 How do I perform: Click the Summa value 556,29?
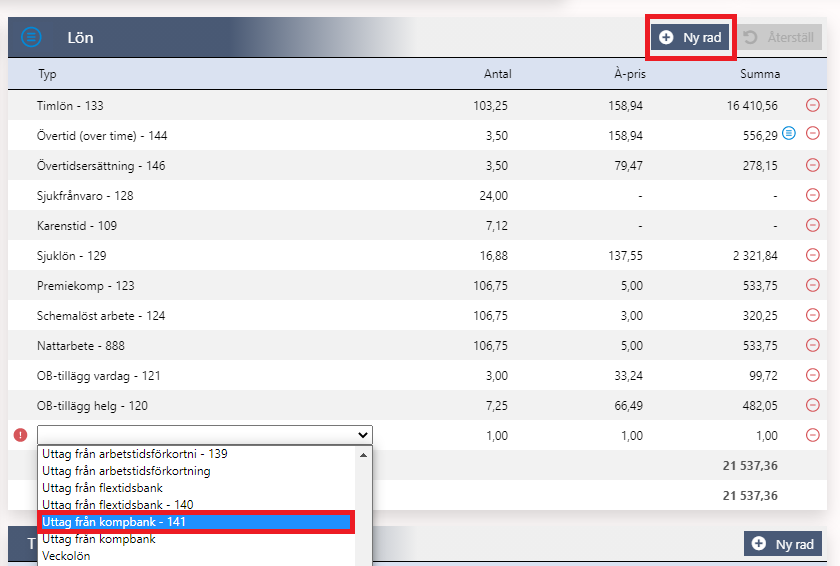[760, 135]
